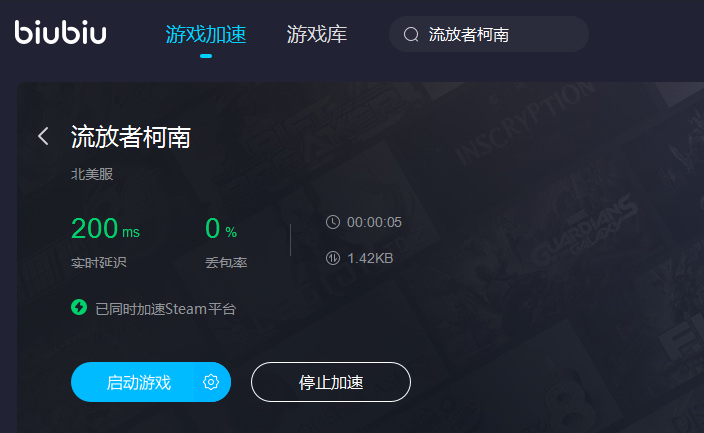Click the green lightning bolt icon
The image size is (704, 433).
[x=79, y=308]
